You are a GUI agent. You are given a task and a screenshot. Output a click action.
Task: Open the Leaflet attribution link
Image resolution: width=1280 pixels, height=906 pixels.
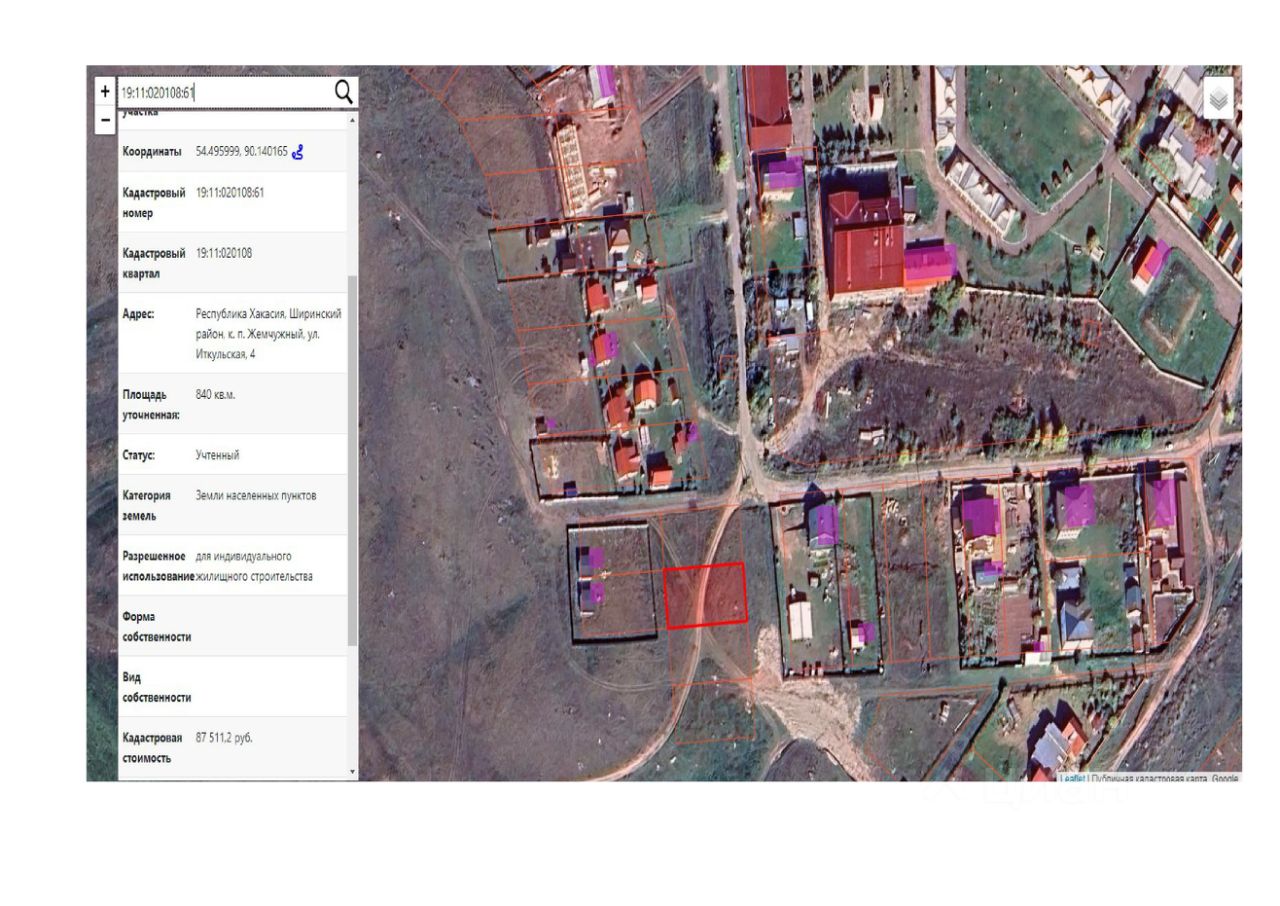click(1073, 778)
